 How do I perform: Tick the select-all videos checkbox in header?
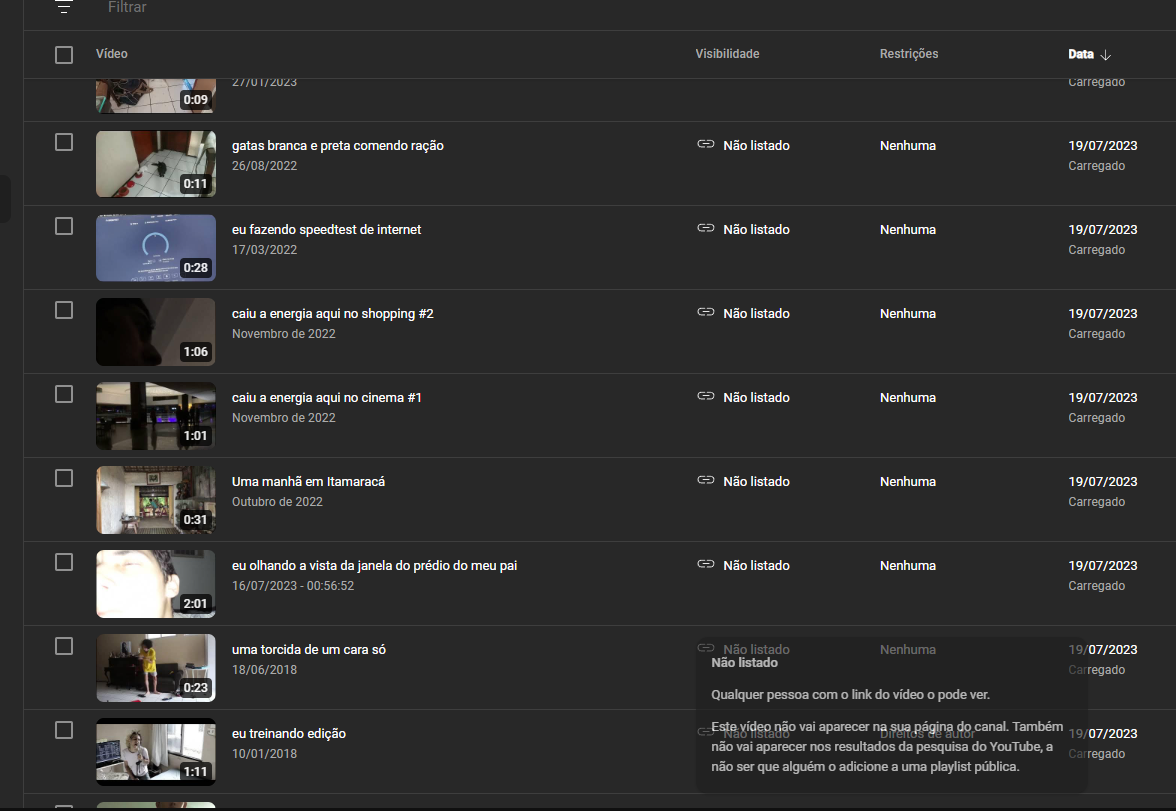coord(64,55)
